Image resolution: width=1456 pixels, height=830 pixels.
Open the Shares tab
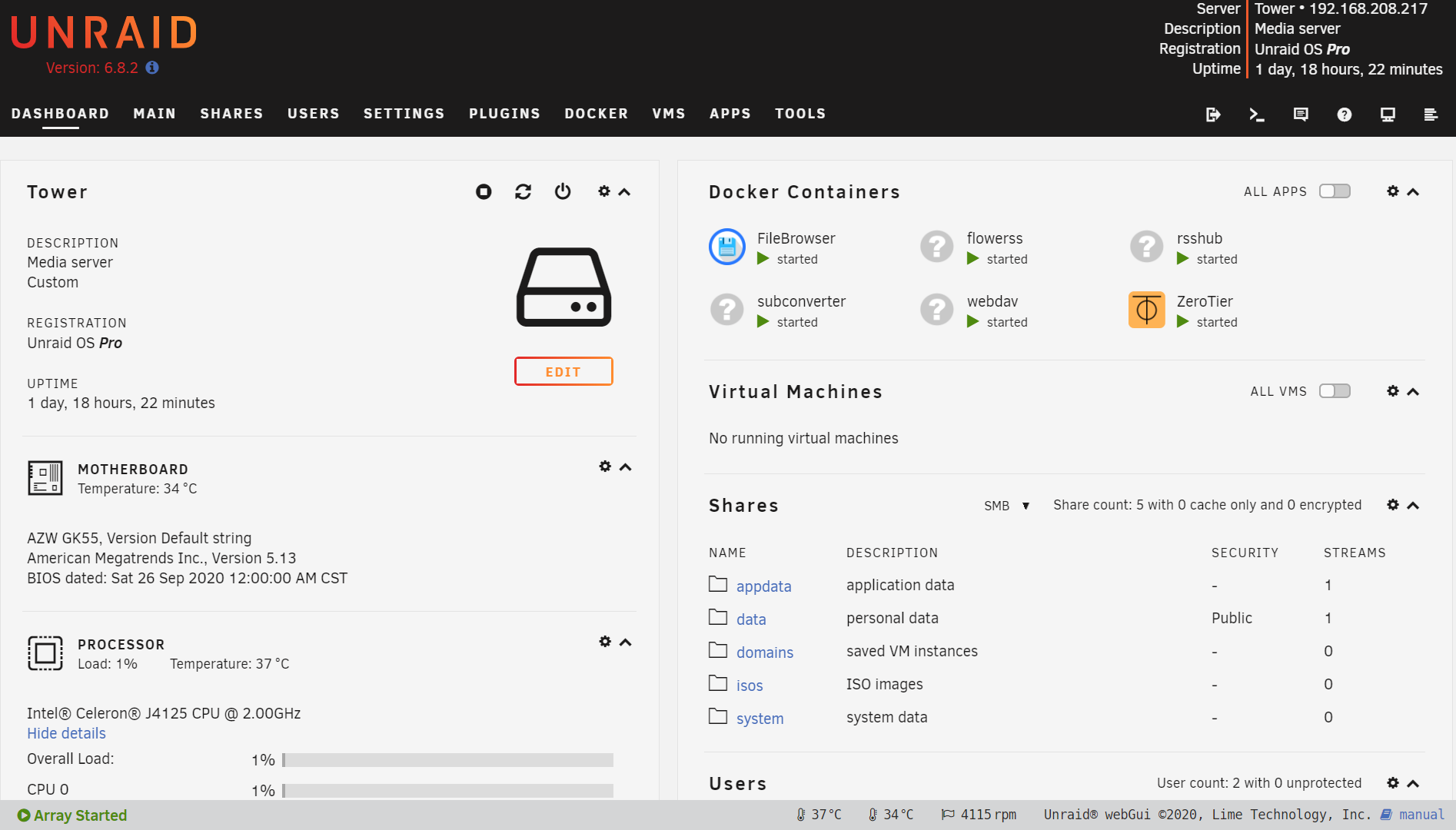(231, 114)
